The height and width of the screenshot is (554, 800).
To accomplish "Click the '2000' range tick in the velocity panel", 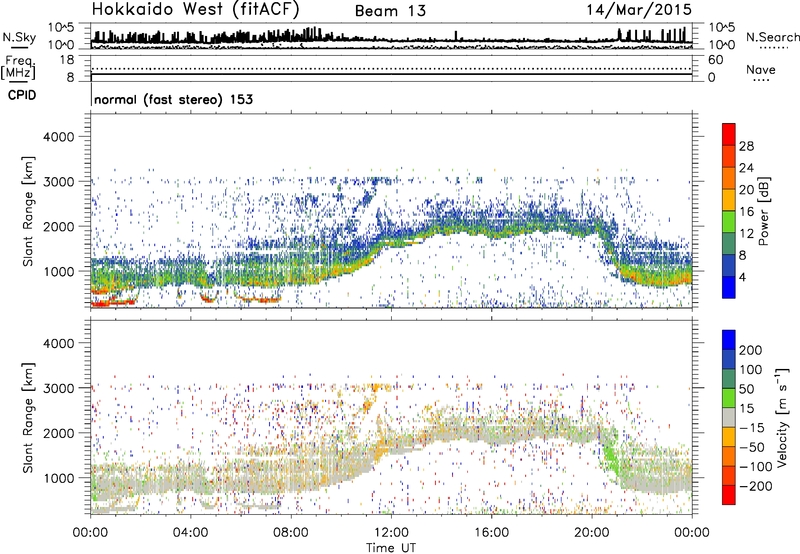I will 58,433.
